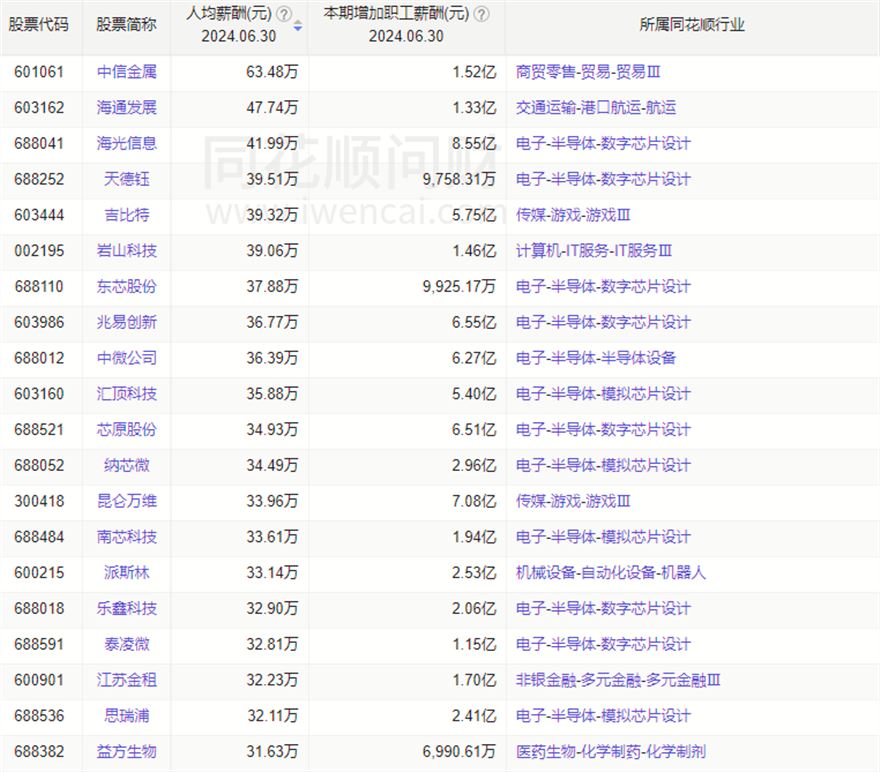The height and width of the screenshot is (772, 880).
Task: Click industry link 机械设备-自动化设备-机器人
Action: point(611,573)
